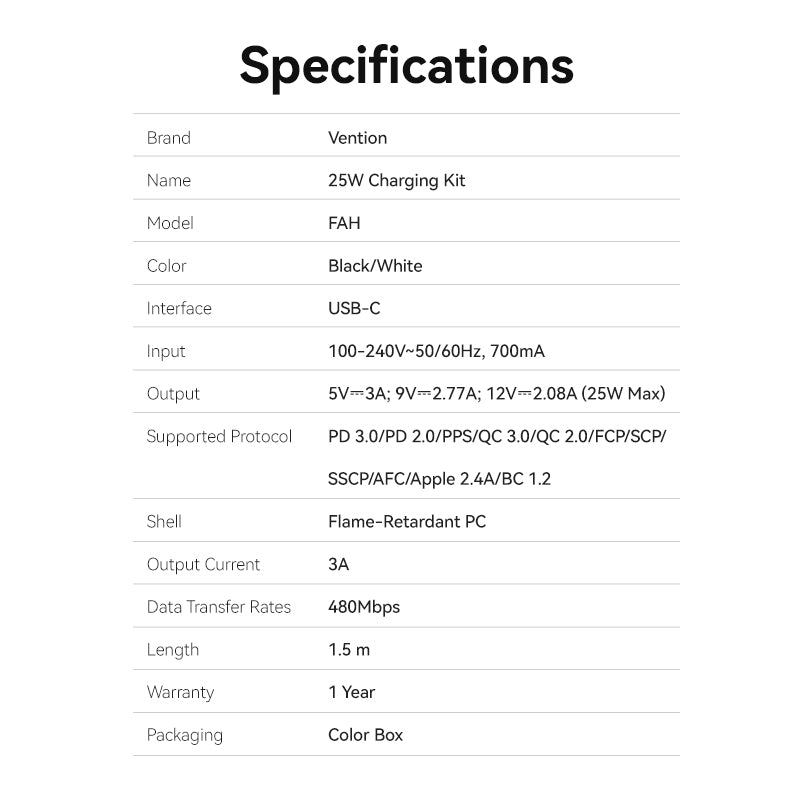
Task: Click the Interface row label
Action: coord(179,309)
